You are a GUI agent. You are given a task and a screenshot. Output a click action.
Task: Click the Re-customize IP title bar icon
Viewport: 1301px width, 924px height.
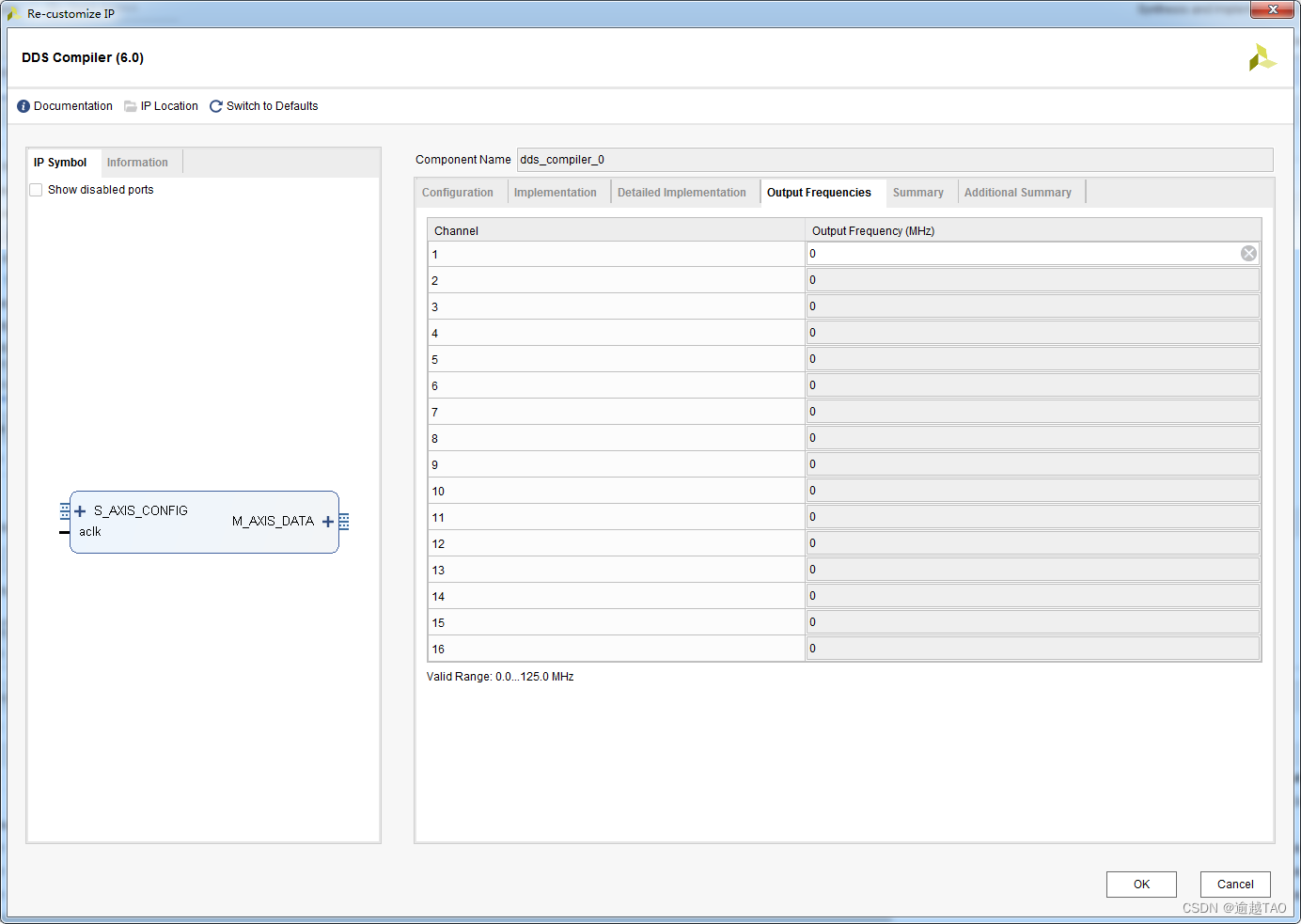pyautogui.click(x=13, y=13)
